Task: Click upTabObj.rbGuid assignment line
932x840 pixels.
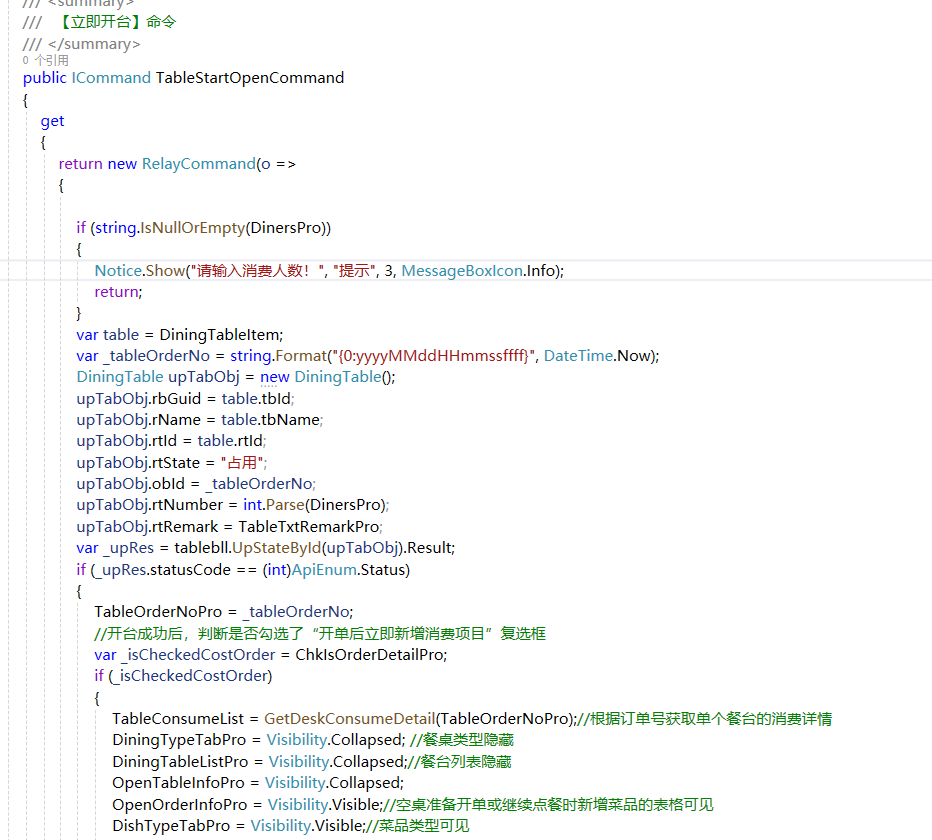Action: [x=185, y=399]
